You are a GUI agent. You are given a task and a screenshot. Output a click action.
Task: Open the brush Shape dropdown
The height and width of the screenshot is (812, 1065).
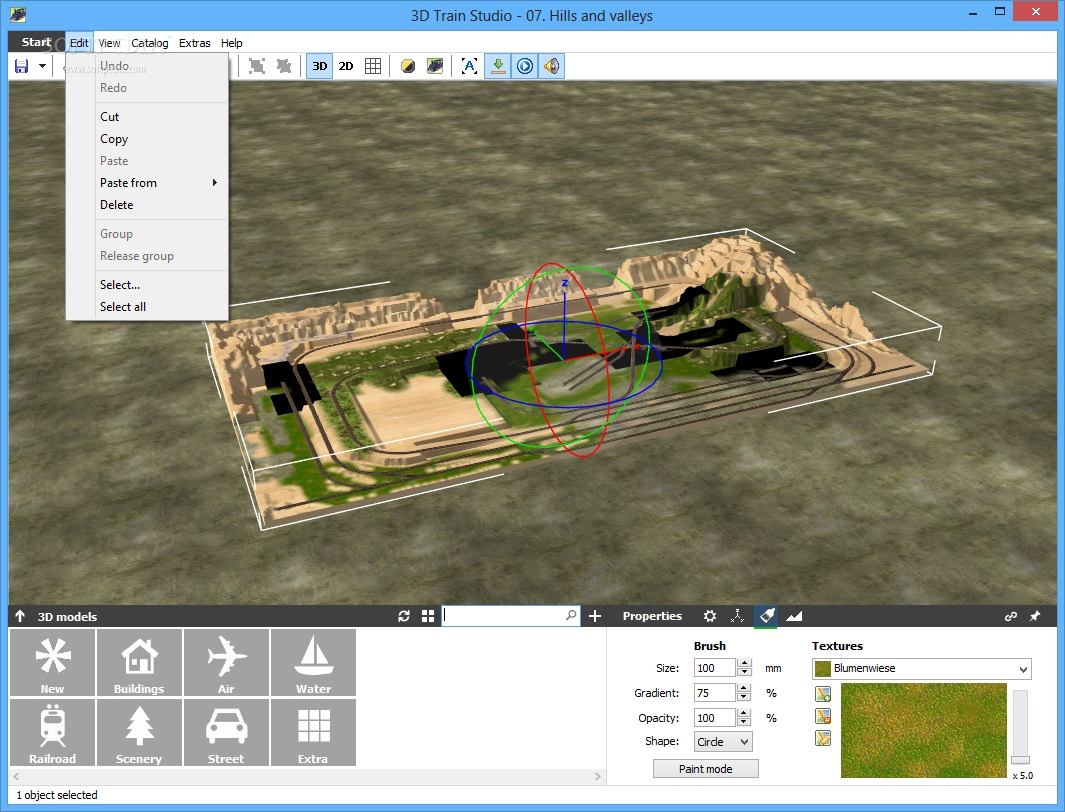tap(723, 741)
